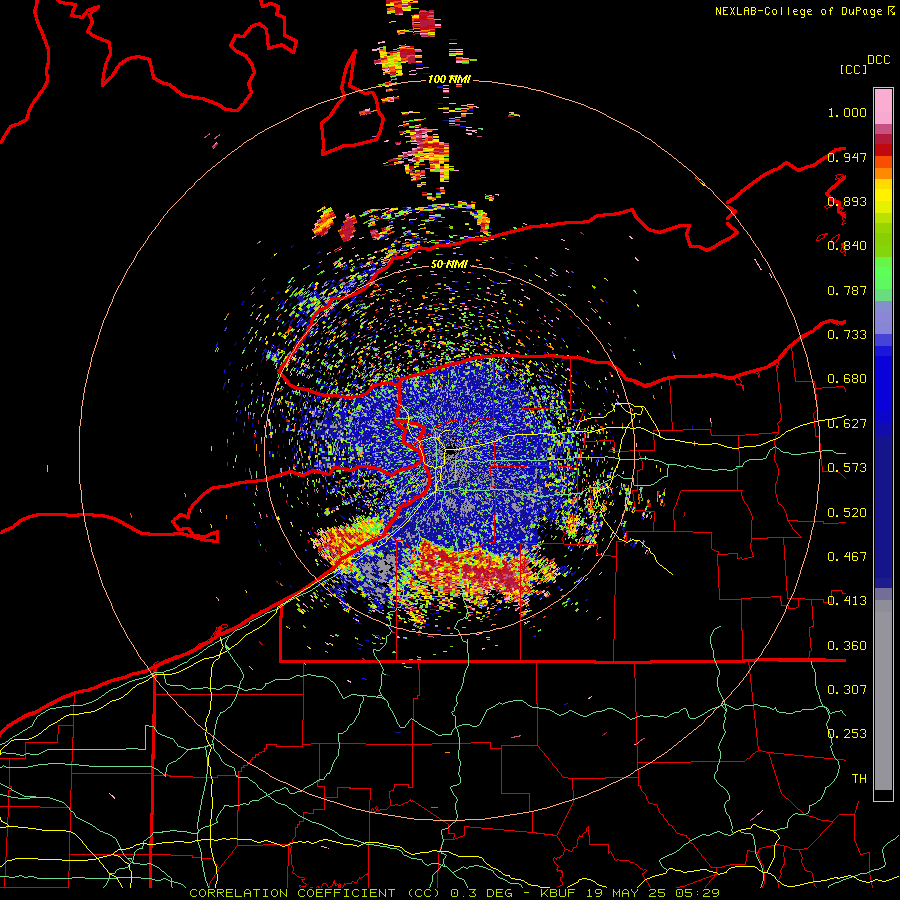Click the radar site marker at map center
Image resolution: width=900 pixels, height=900 pixels.
coord(452,451)
